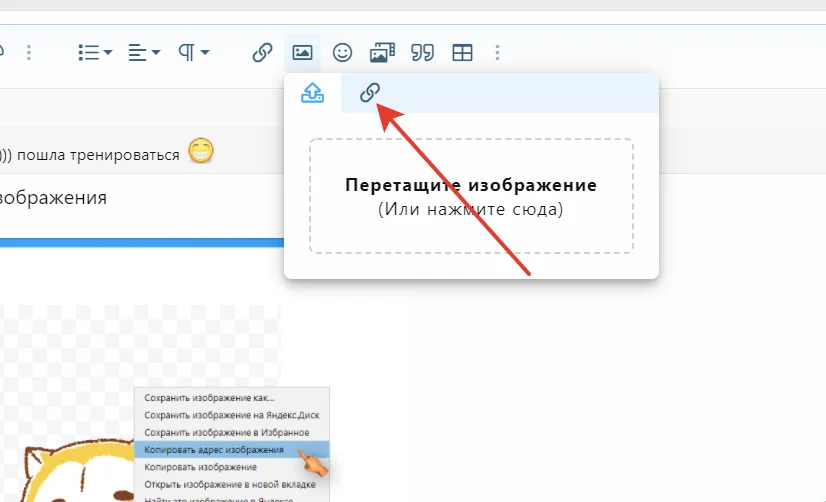Click the insert table icon

pyautogui.click(x=462, y=52)
